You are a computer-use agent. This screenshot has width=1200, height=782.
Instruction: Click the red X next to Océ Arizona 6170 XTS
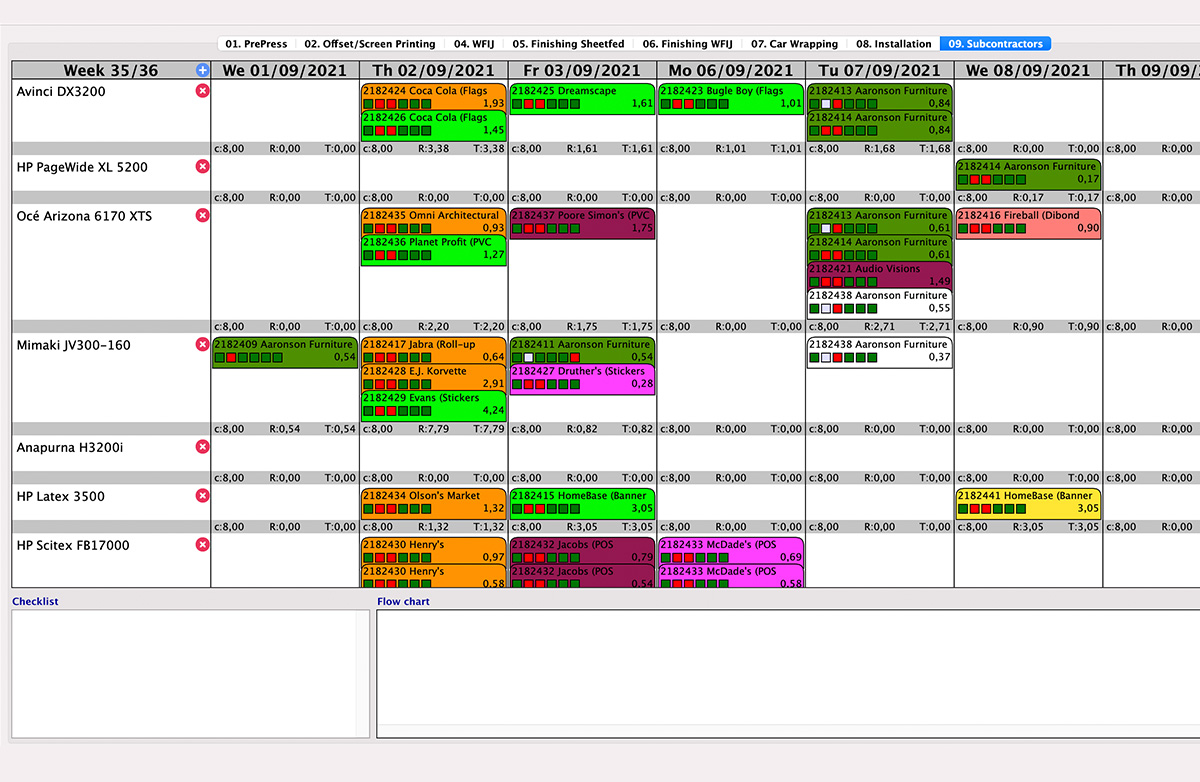tap(202, 216)
